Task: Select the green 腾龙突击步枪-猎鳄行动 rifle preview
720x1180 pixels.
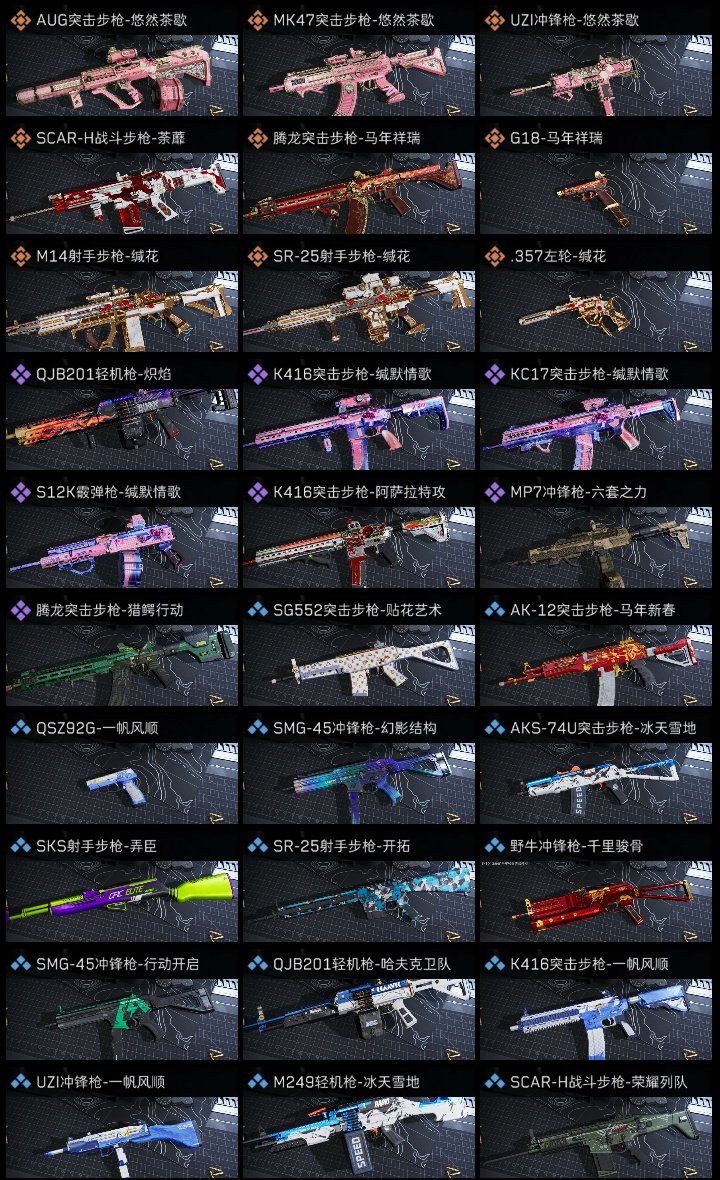Action: click(122, 665)
